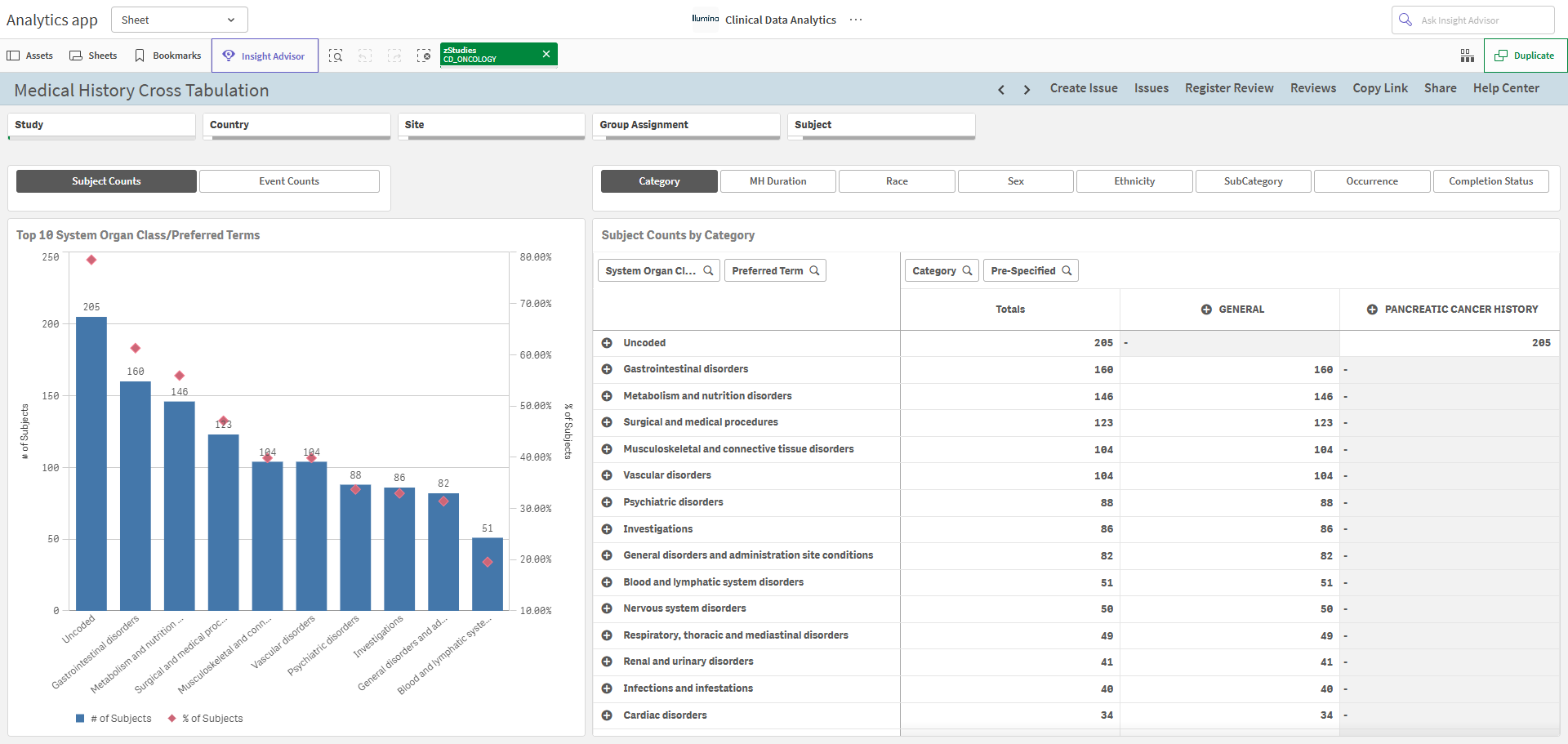Expand Musculoskeletal and connective tissue disorders
The height and width of the screenshot is (744, 1568).
tap(607, 449)
